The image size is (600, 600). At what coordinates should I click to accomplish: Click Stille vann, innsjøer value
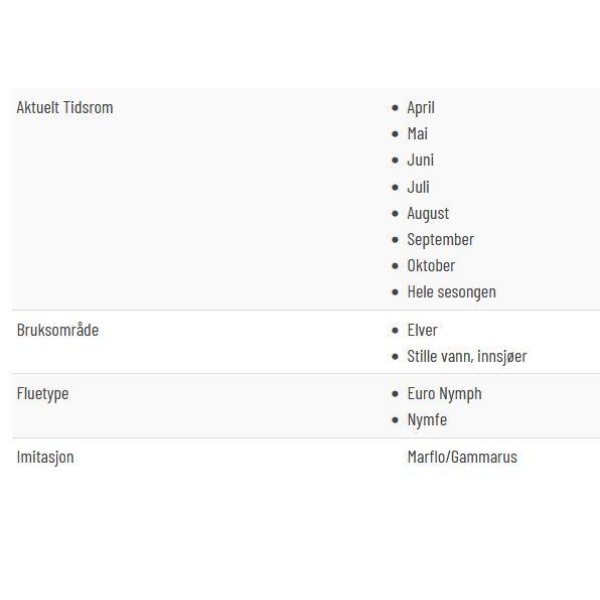[x=467, y=357]
